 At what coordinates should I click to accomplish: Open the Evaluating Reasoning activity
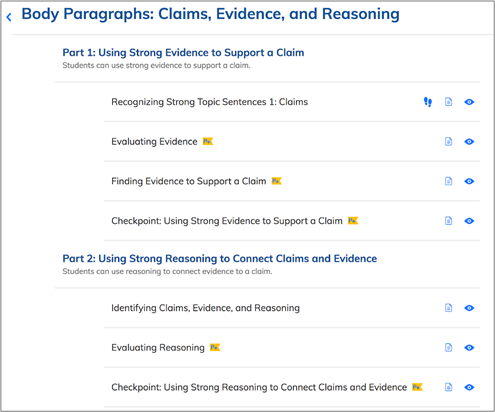pos(158,347)
